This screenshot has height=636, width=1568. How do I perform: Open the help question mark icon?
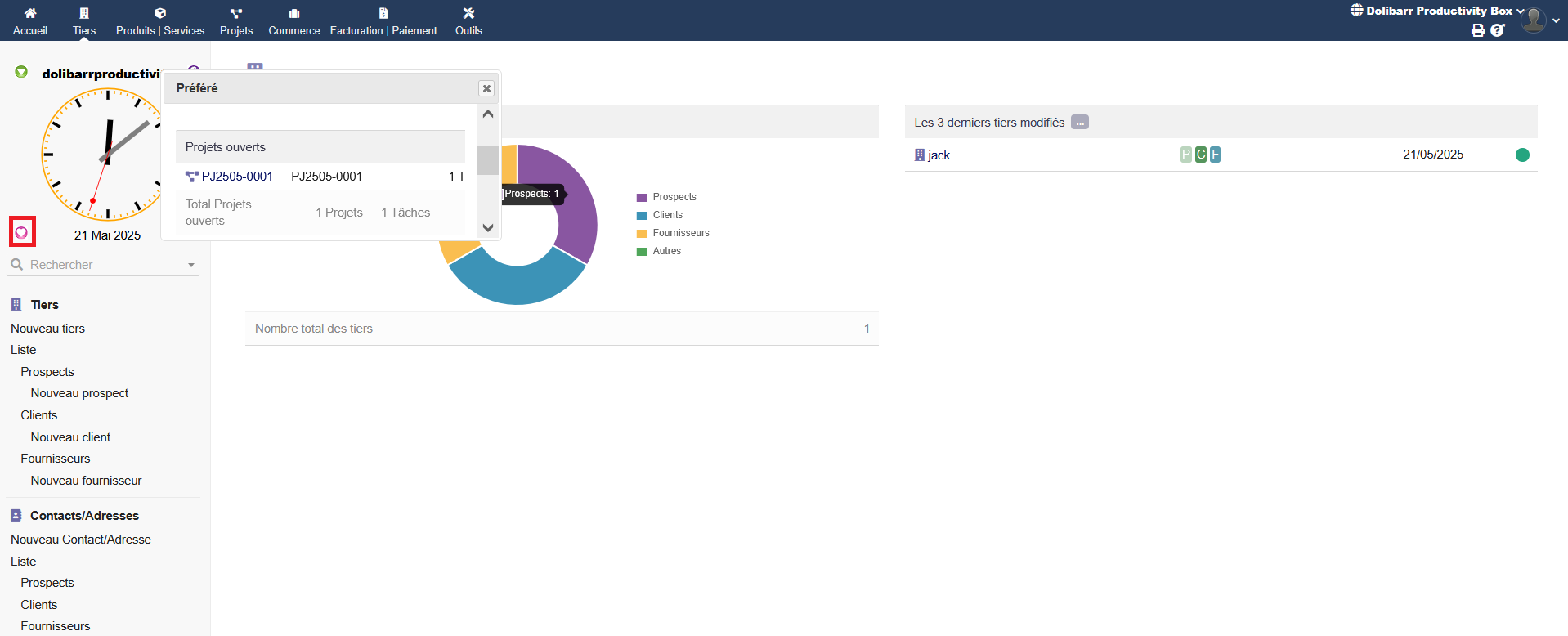click(1497, 30)
